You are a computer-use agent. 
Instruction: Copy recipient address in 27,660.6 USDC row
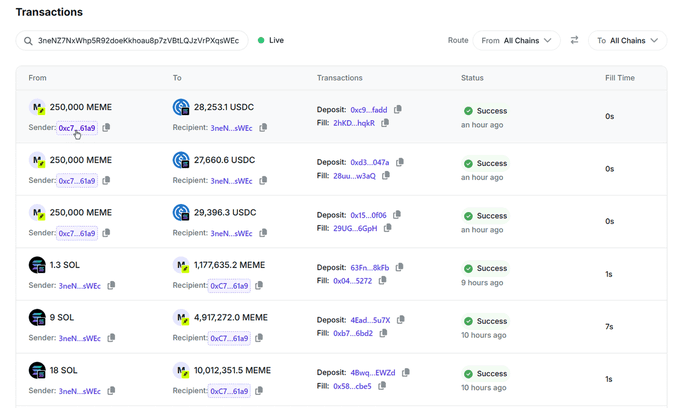coord(263,180)
